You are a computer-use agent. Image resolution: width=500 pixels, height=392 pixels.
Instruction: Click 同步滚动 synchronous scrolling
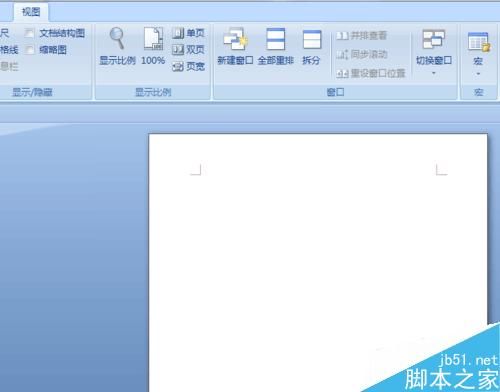pyautogui.click(x=361, y=54)
